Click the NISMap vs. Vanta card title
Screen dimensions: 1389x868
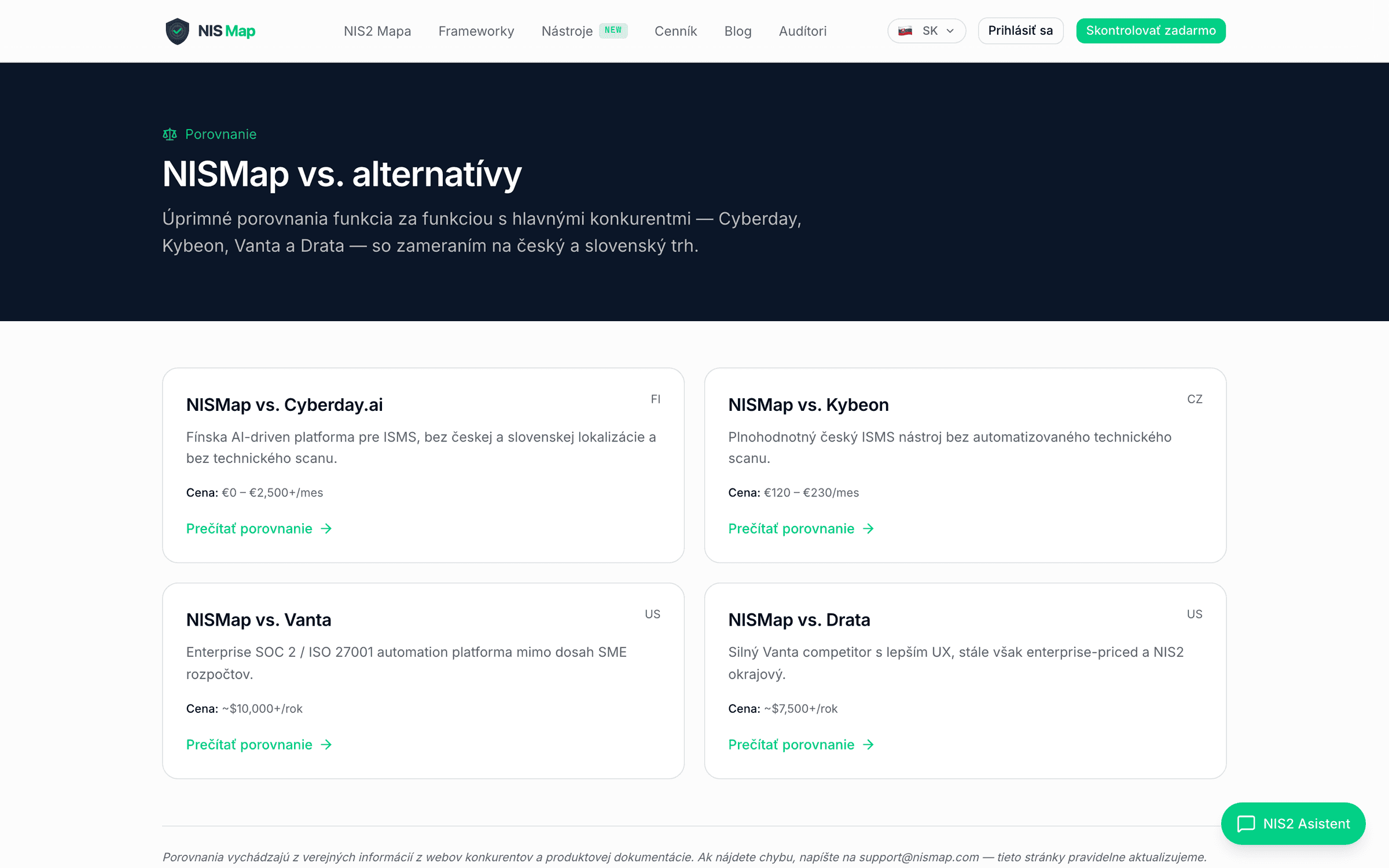point(259,620)
